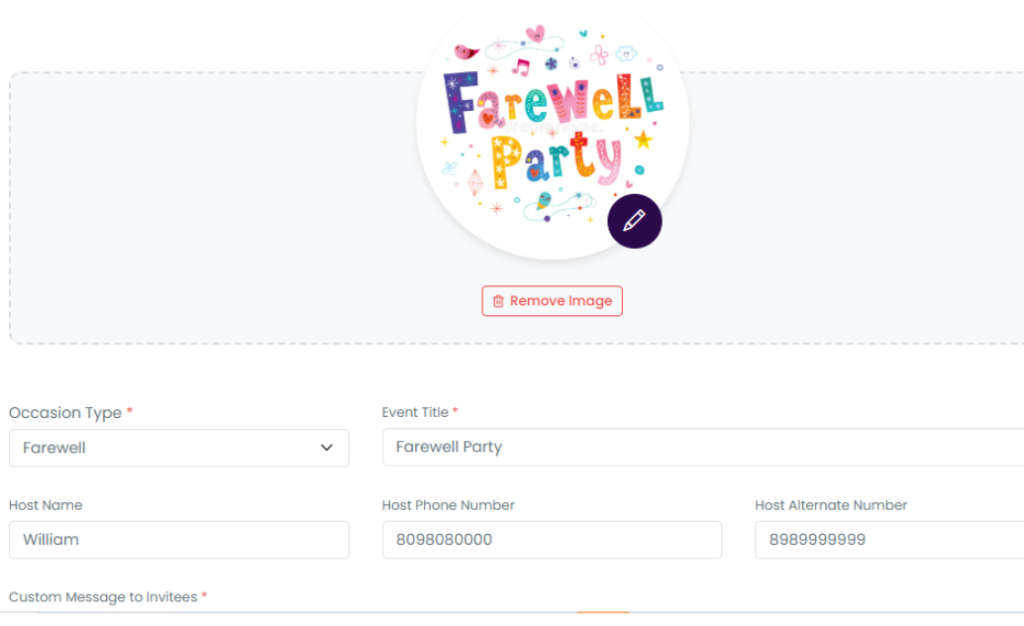Click the Host Name label text
Image resolution: width=1024 pixels, height=626 pixels.
[x=45, y=505]
